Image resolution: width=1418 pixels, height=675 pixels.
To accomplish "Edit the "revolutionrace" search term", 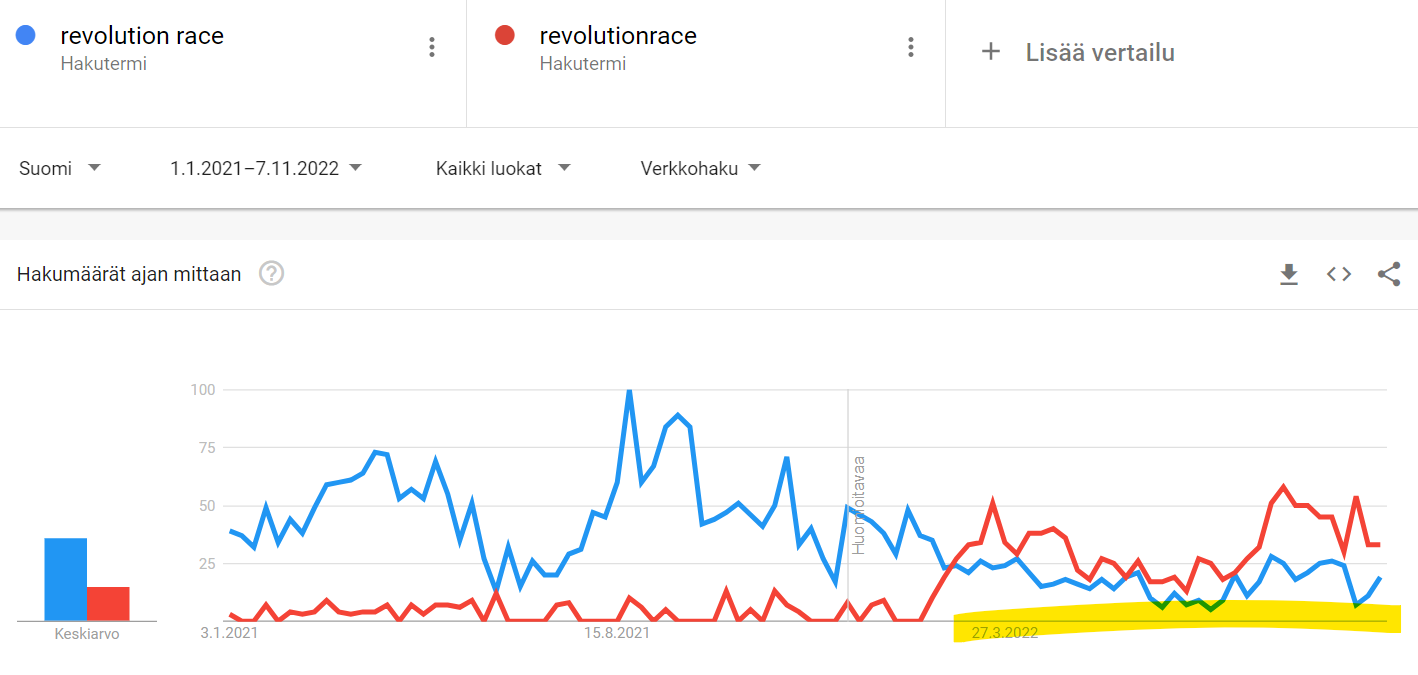I will [618, 36].
